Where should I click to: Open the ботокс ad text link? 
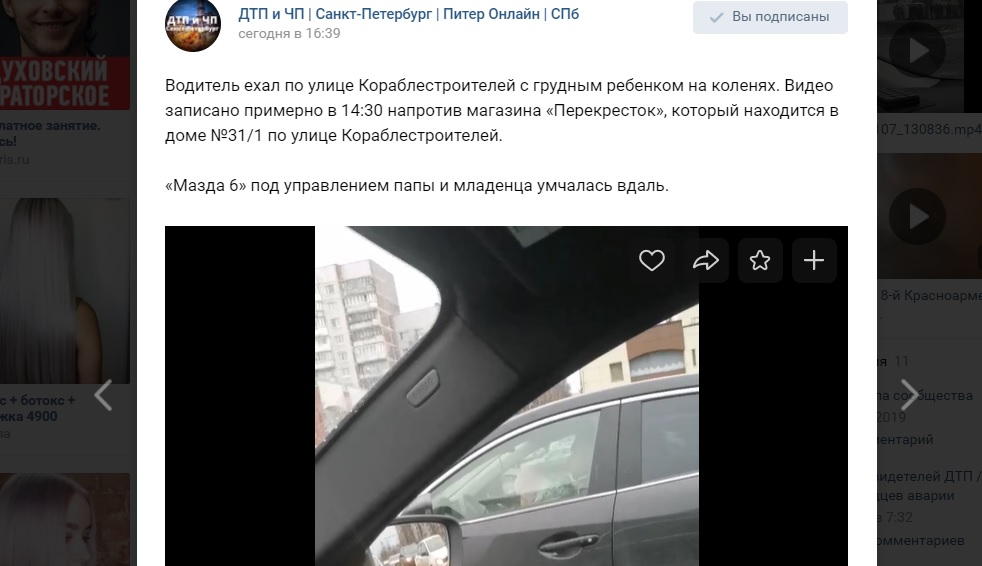(x=38, y=408)
